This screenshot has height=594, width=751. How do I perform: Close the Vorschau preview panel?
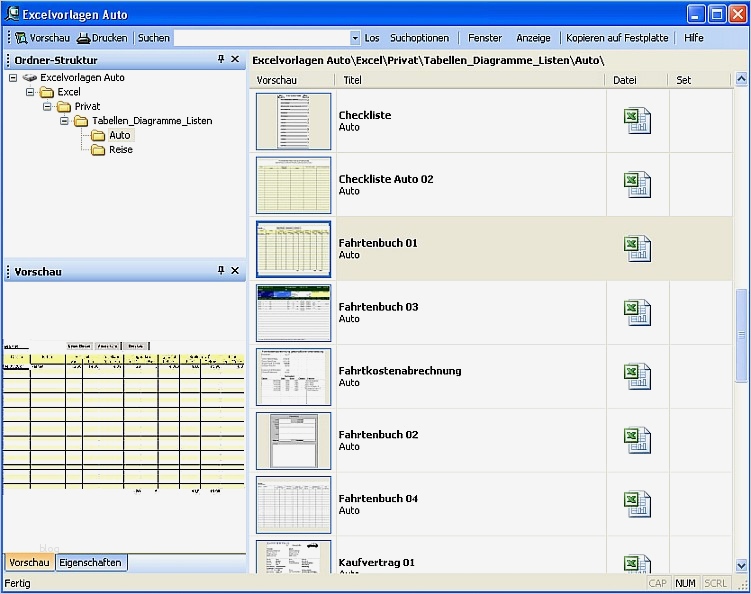pyautogui.click(x=235, y=271)
